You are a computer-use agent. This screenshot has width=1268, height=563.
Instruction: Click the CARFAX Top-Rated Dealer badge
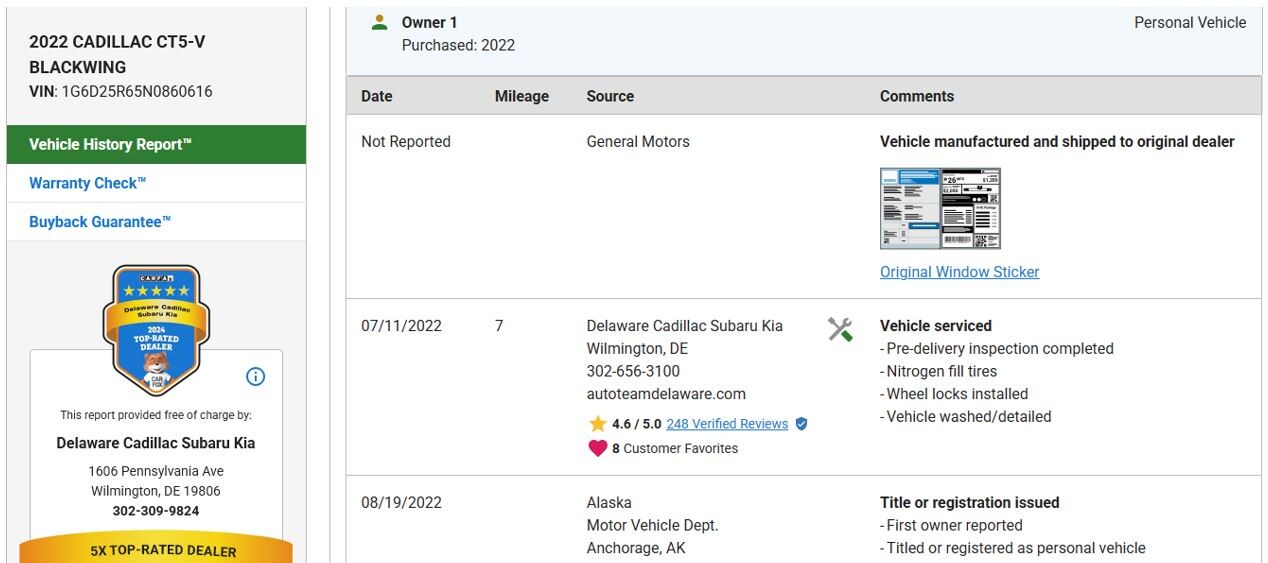click(x=156, y=329)
